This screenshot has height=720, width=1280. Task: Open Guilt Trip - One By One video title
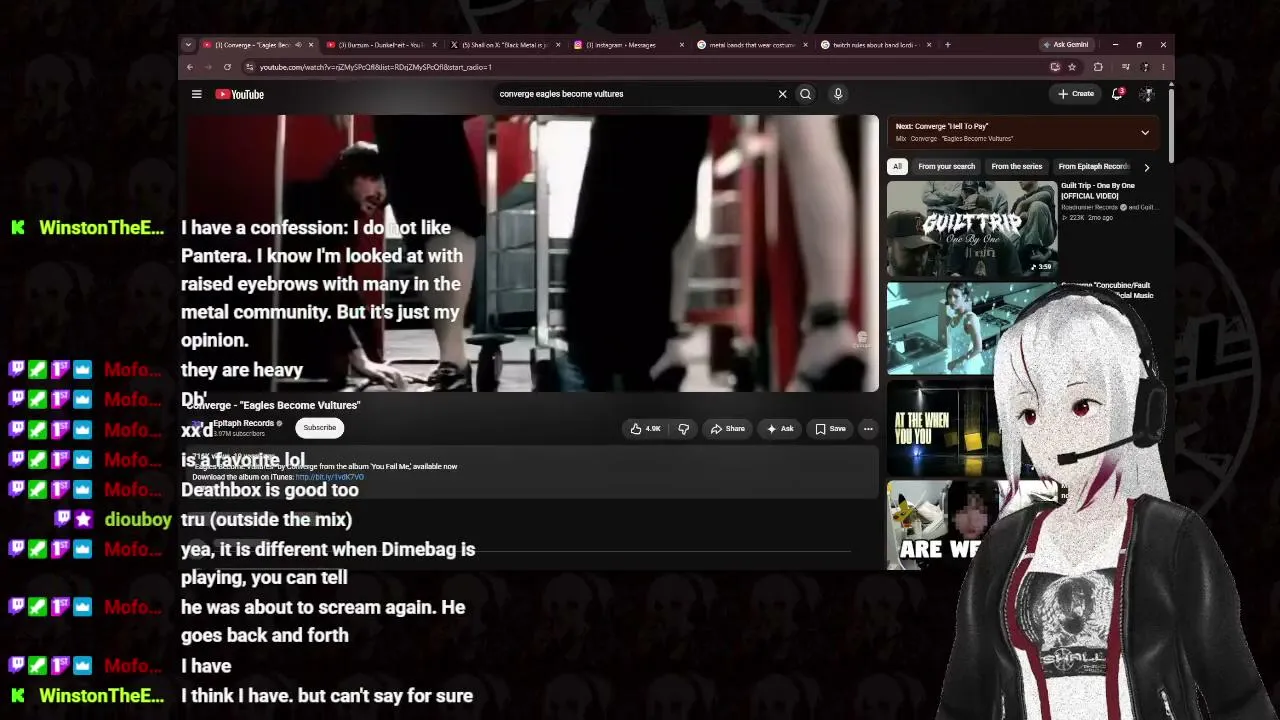[x=1098, y=190]
